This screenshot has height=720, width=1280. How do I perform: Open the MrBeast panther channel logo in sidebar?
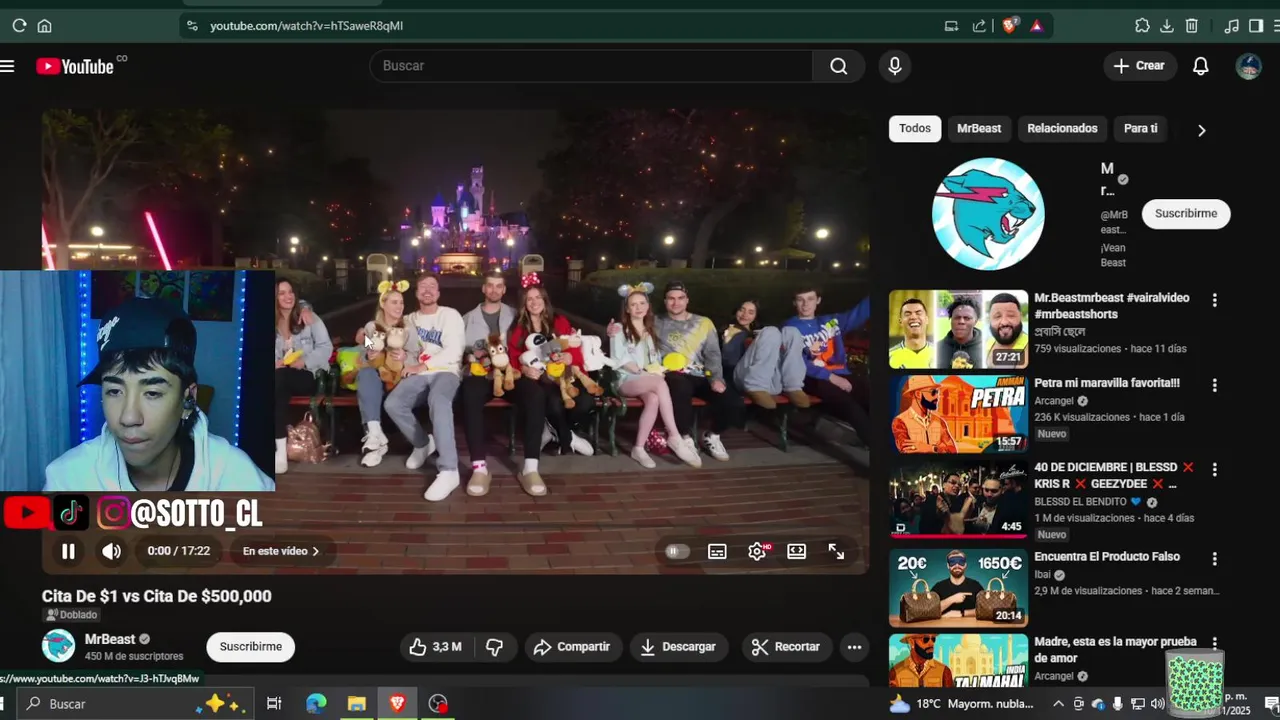tap(988, 214)
